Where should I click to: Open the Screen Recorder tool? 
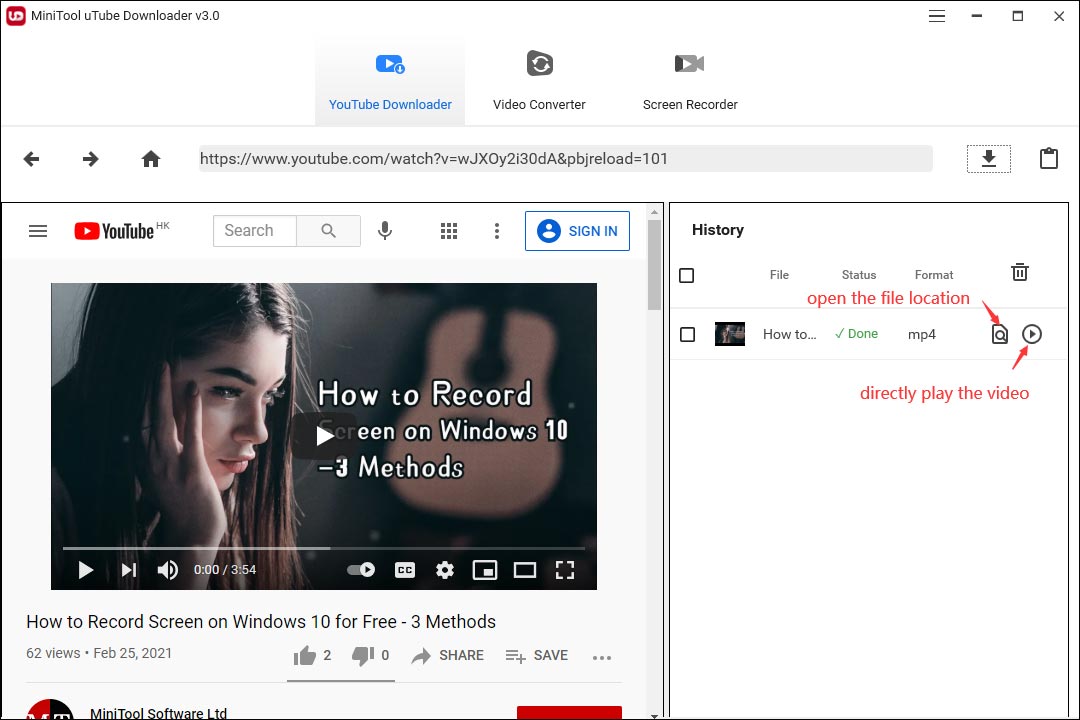pyautogui.click(x=689, y=63)
